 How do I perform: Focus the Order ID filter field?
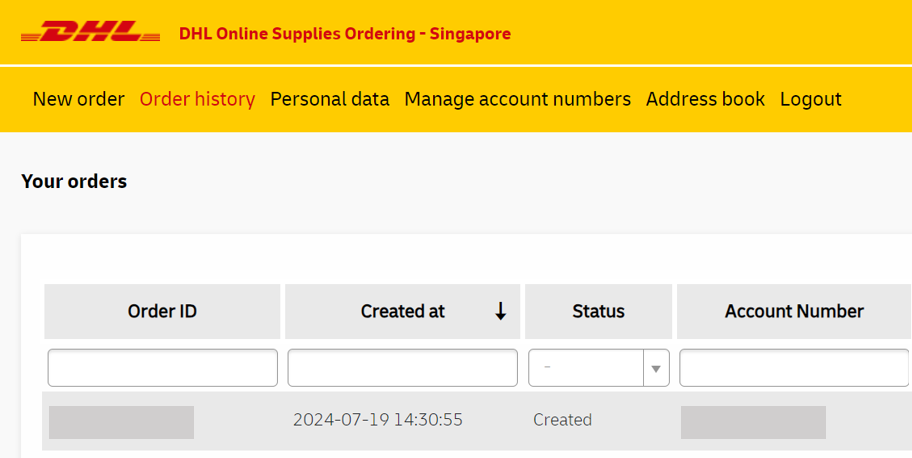tap(162, 368)
